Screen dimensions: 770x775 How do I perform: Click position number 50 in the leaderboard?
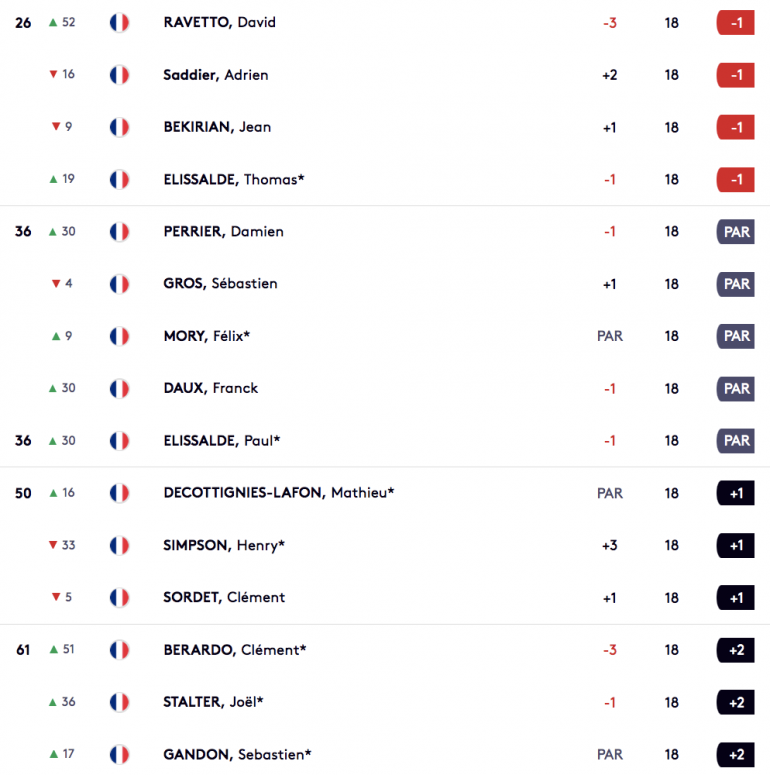(x=23, y=493)
